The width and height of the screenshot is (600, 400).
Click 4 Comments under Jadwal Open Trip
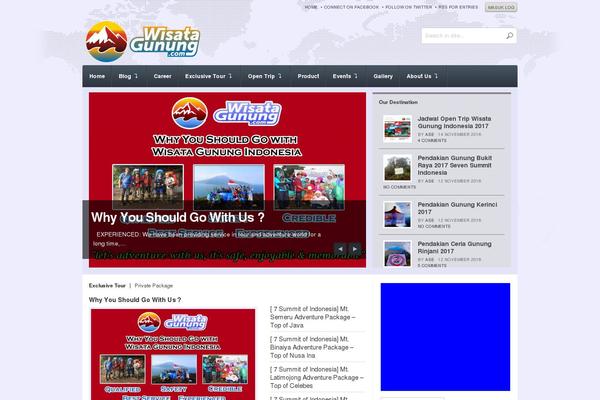tap(432, 141)
